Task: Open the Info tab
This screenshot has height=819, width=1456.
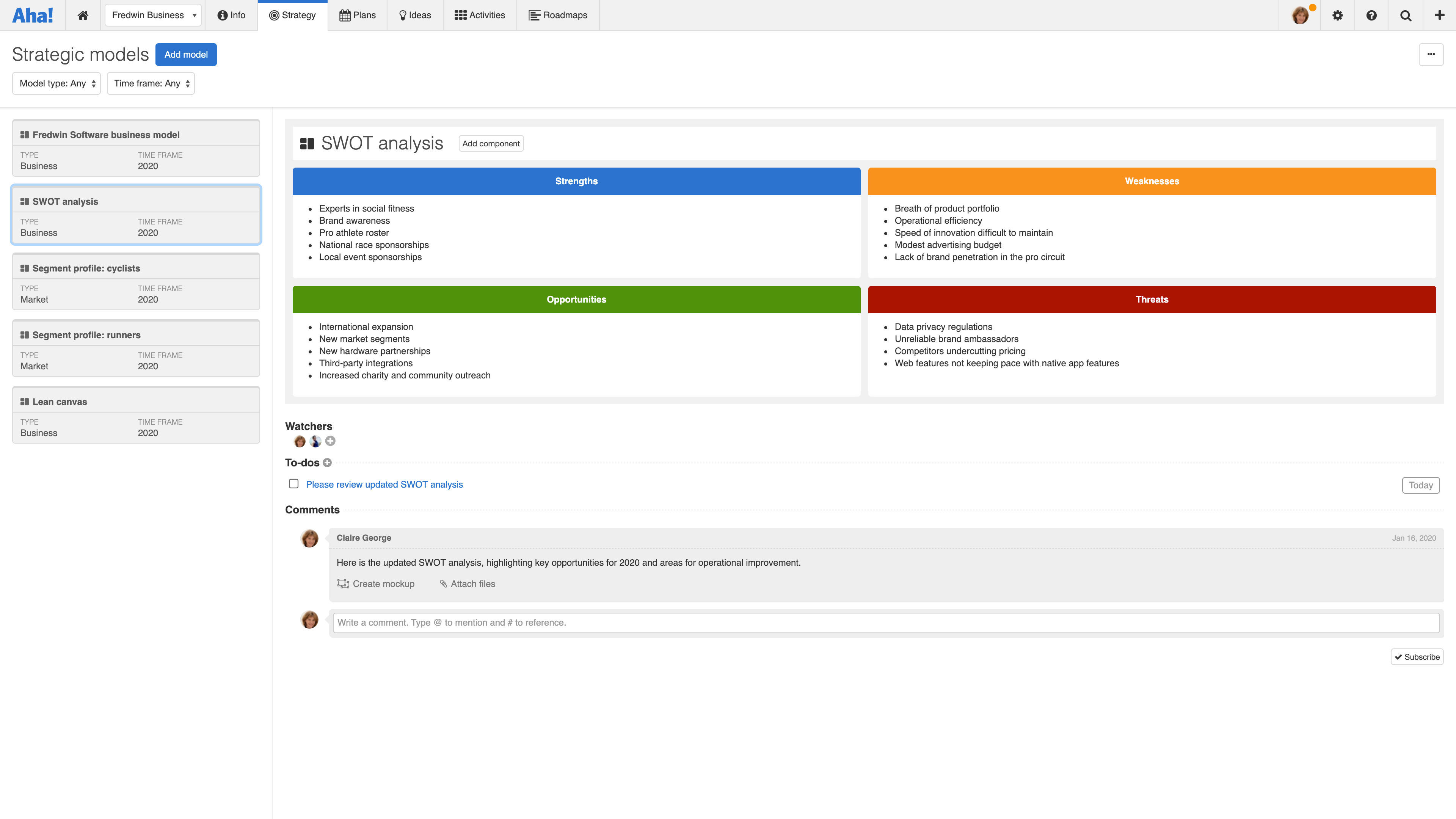Action: click(x=231, y=15)
